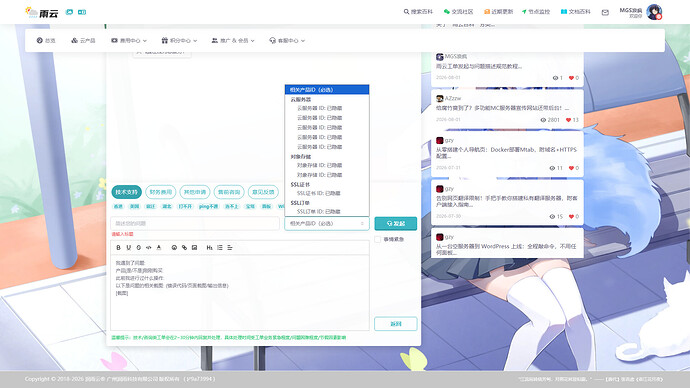Toggle the ping不通 tag
The image size is (690, 388).
(x=209, y=206)
